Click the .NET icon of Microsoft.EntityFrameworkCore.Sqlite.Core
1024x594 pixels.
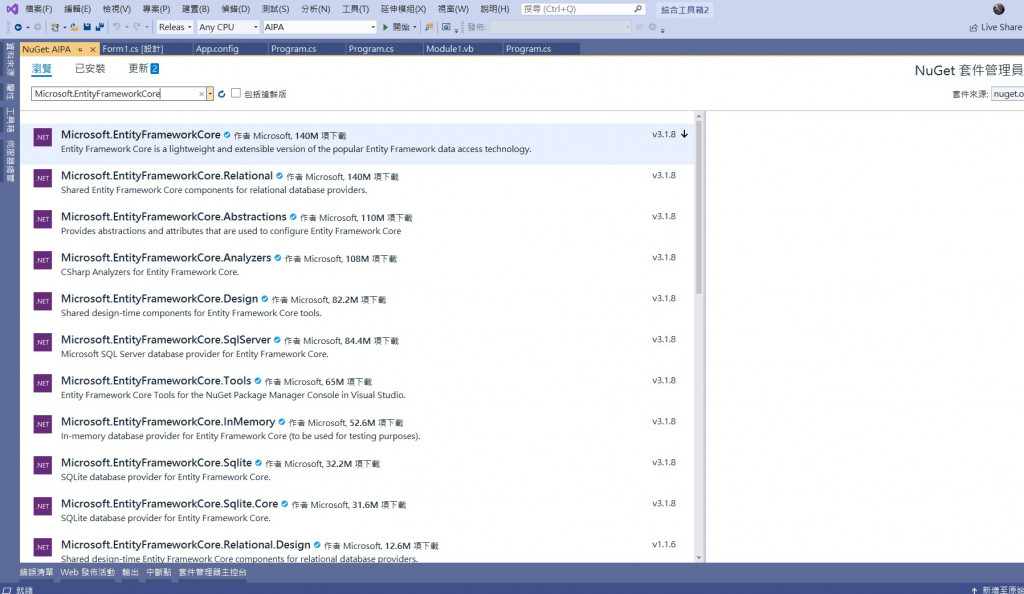[x=42, y=507]
